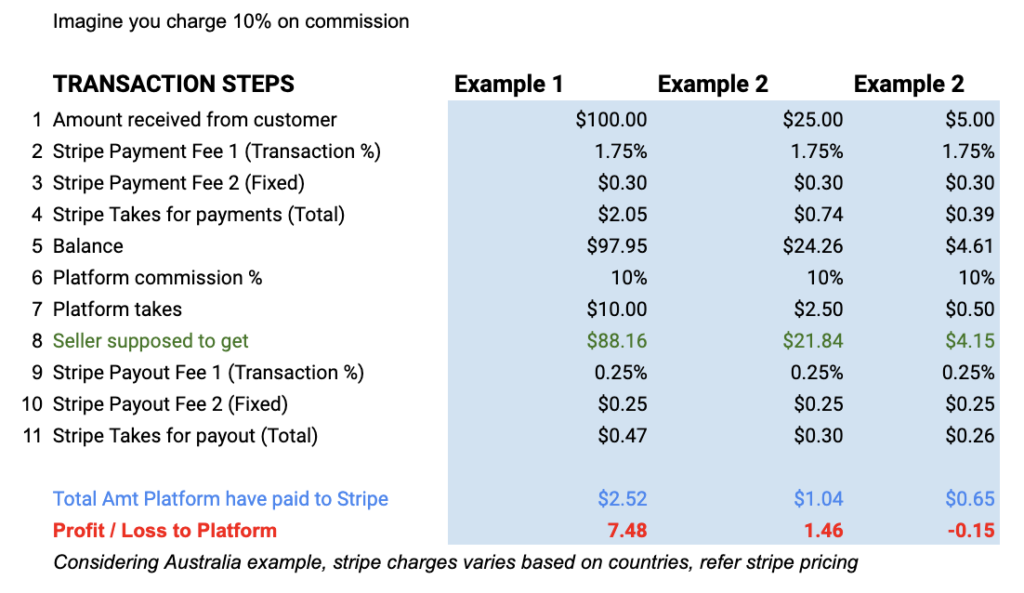Select the $24.26 balance cell
The width and height of the screenshot is (1024, 593).
point(813,246)
